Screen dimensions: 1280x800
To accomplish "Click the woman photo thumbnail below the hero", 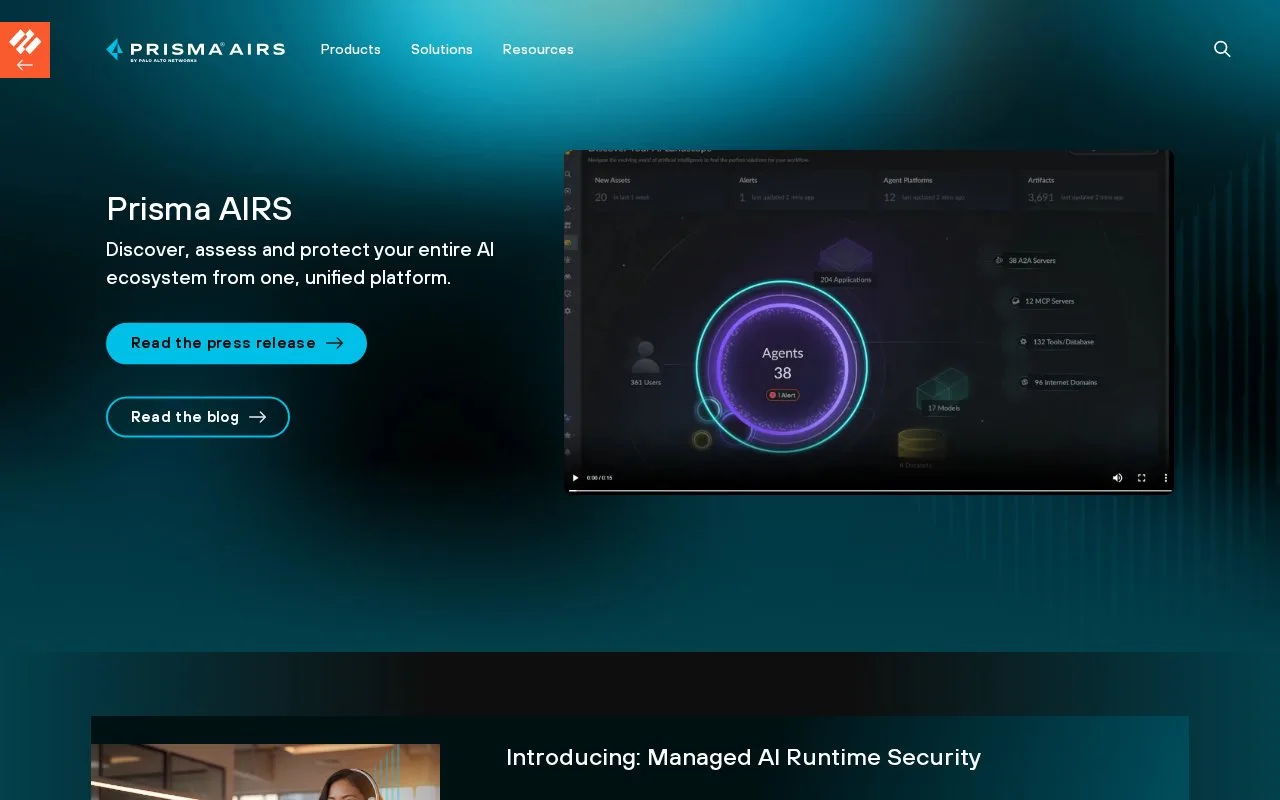I will point(265,772).
